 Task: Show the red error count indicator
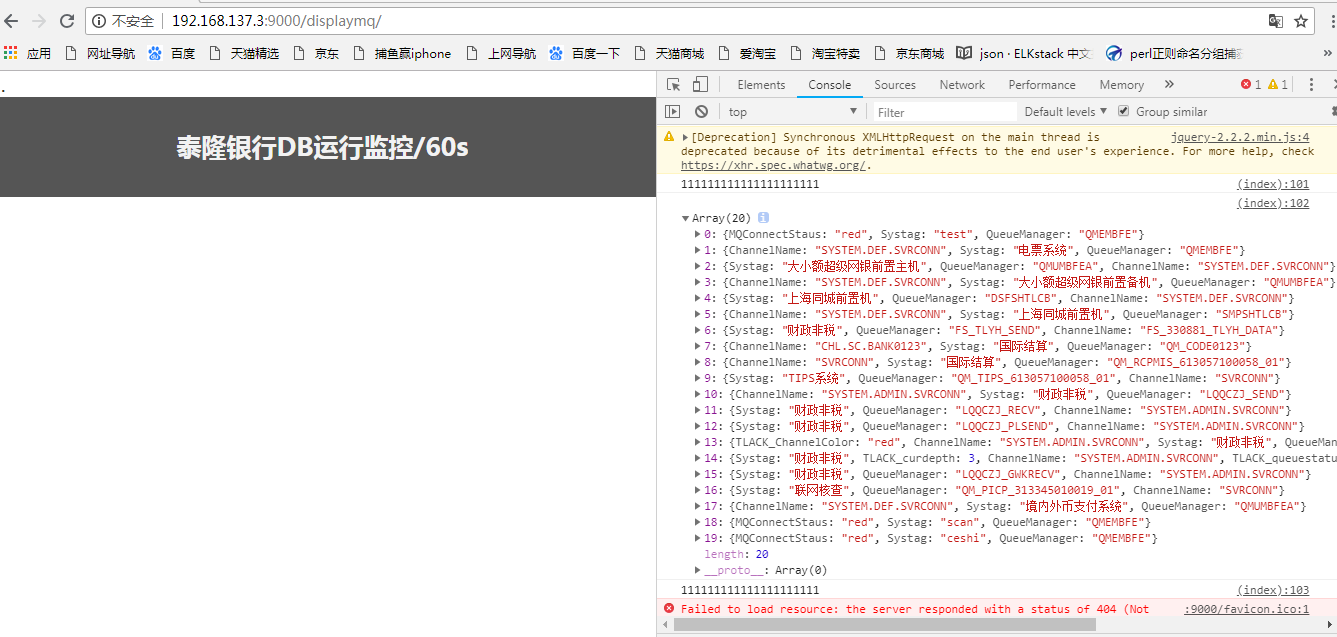click(1251, 85)
